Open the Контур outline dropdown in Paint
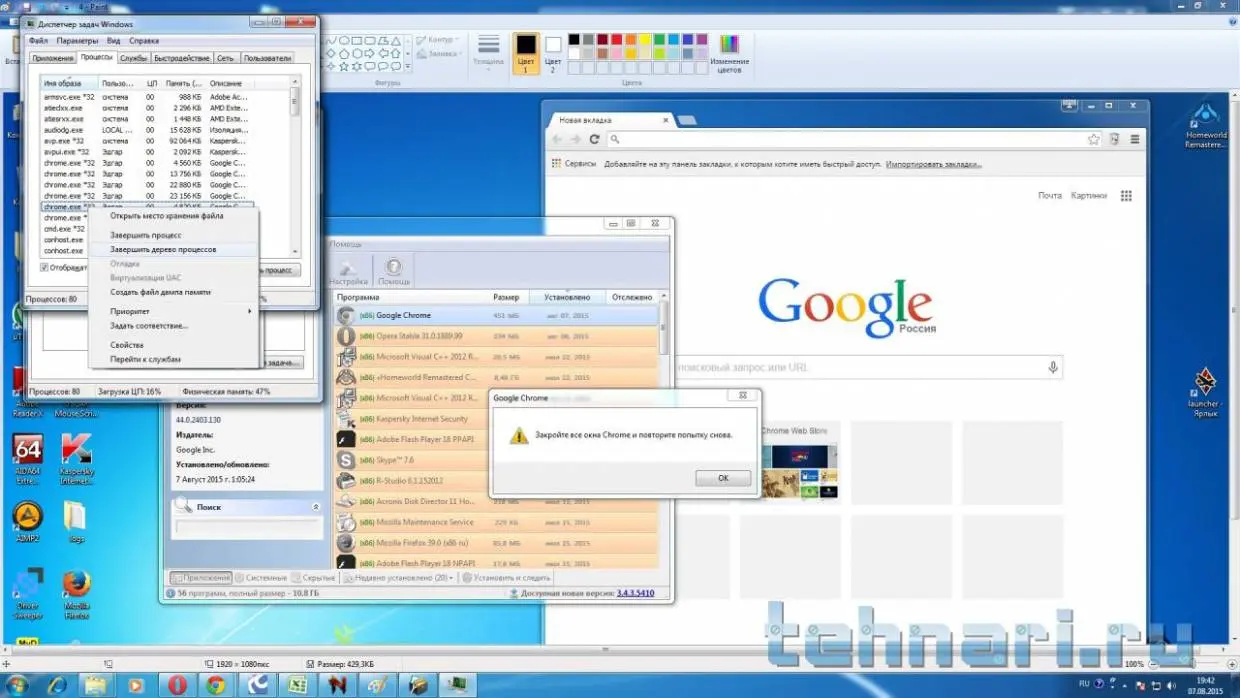The height and width of the screenshot is (698, 1240). point(436,40)
